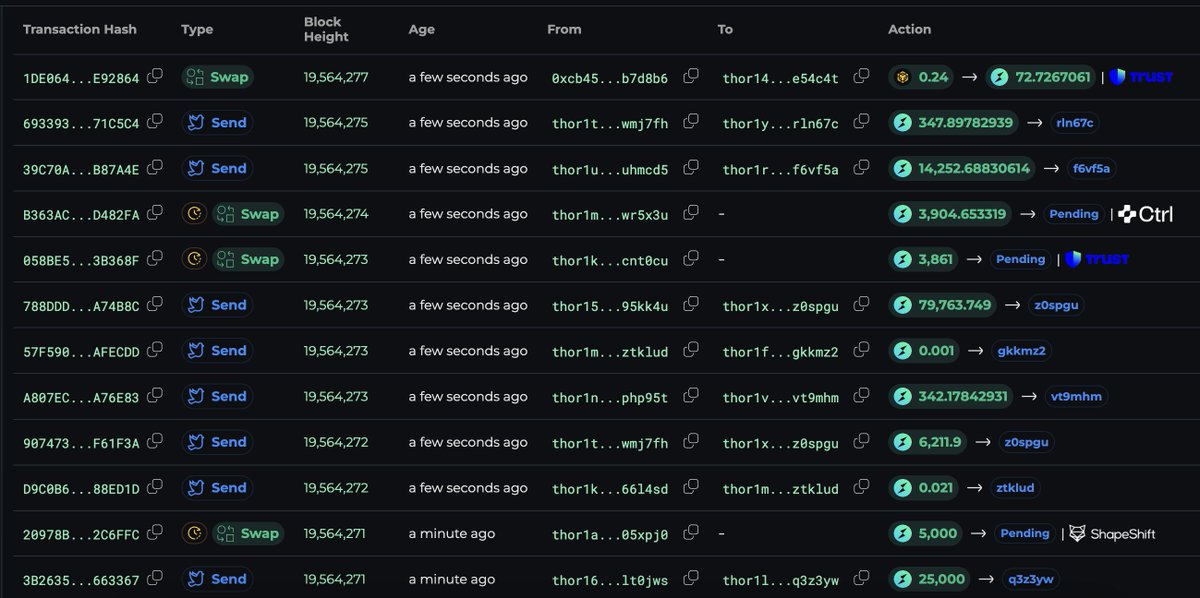
Task: Click the 72.7267061 RUNE amount
Action: click(1041, 77)
